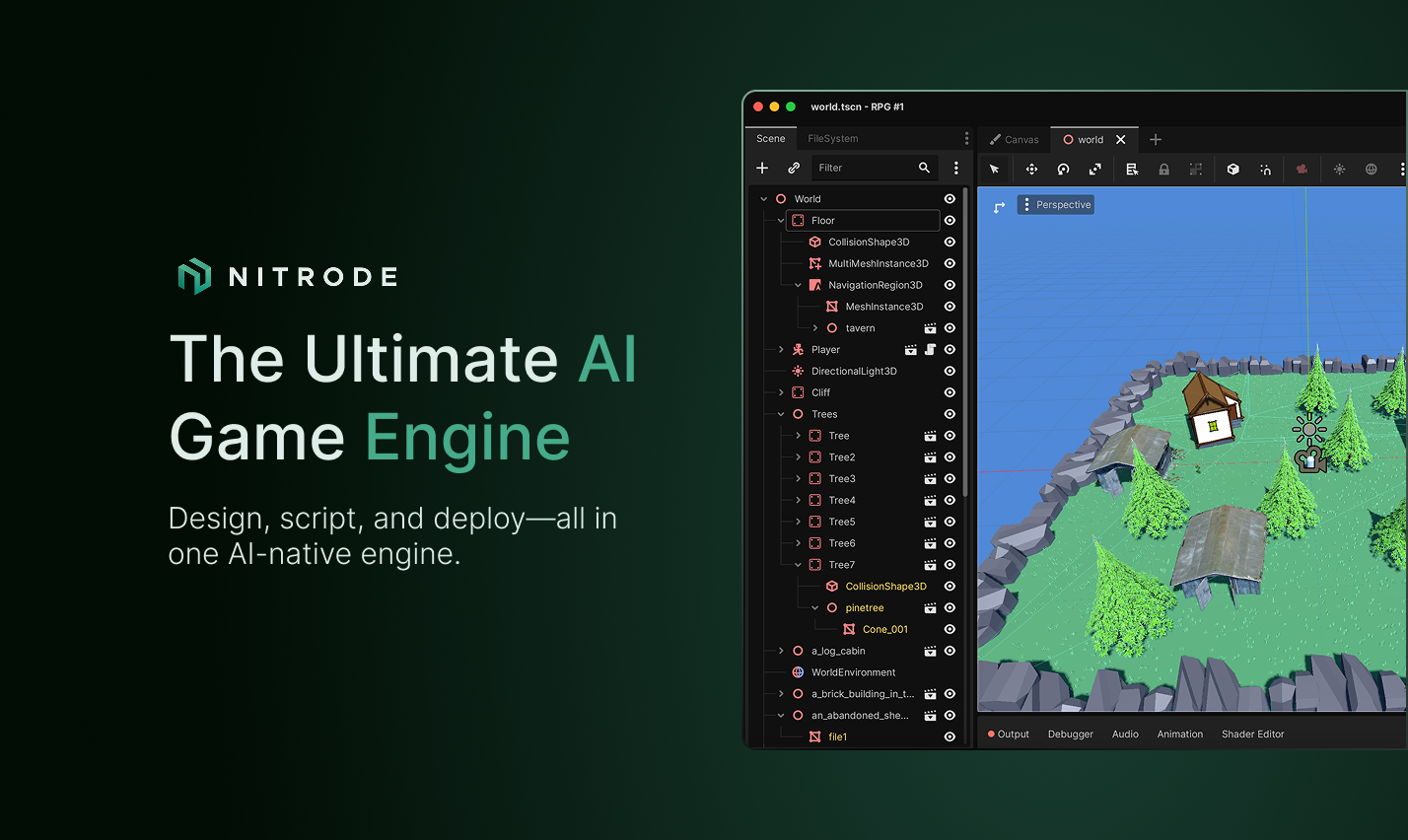This screenshot has width=1408, height=840.
Task: Click the instantiate scene link icon
Action: coord(794,168)
